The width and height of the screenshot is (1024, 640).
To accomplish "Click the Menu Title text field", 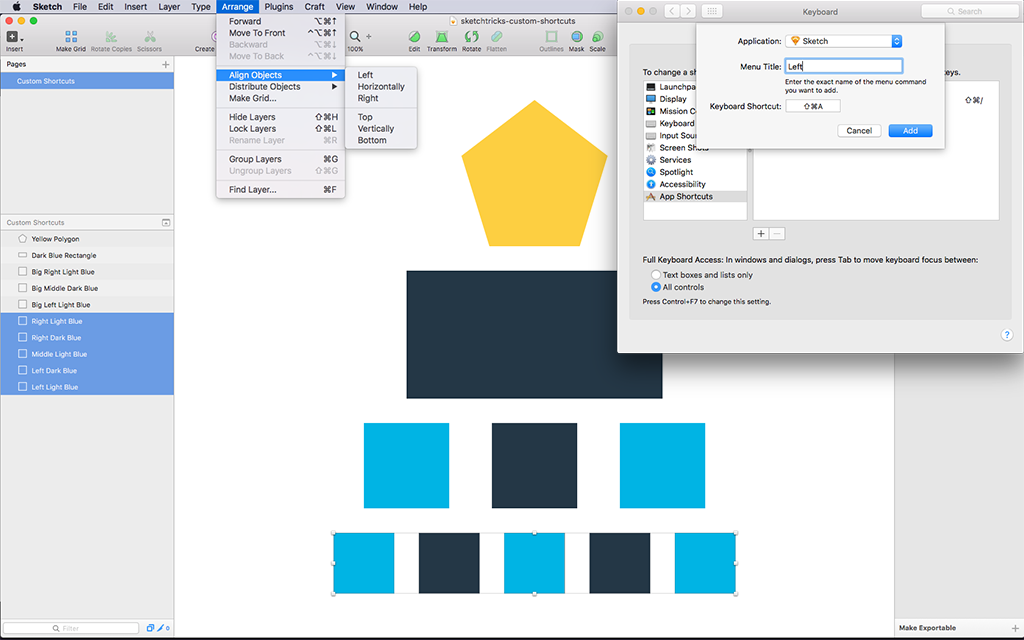I will tap(844, 66).
